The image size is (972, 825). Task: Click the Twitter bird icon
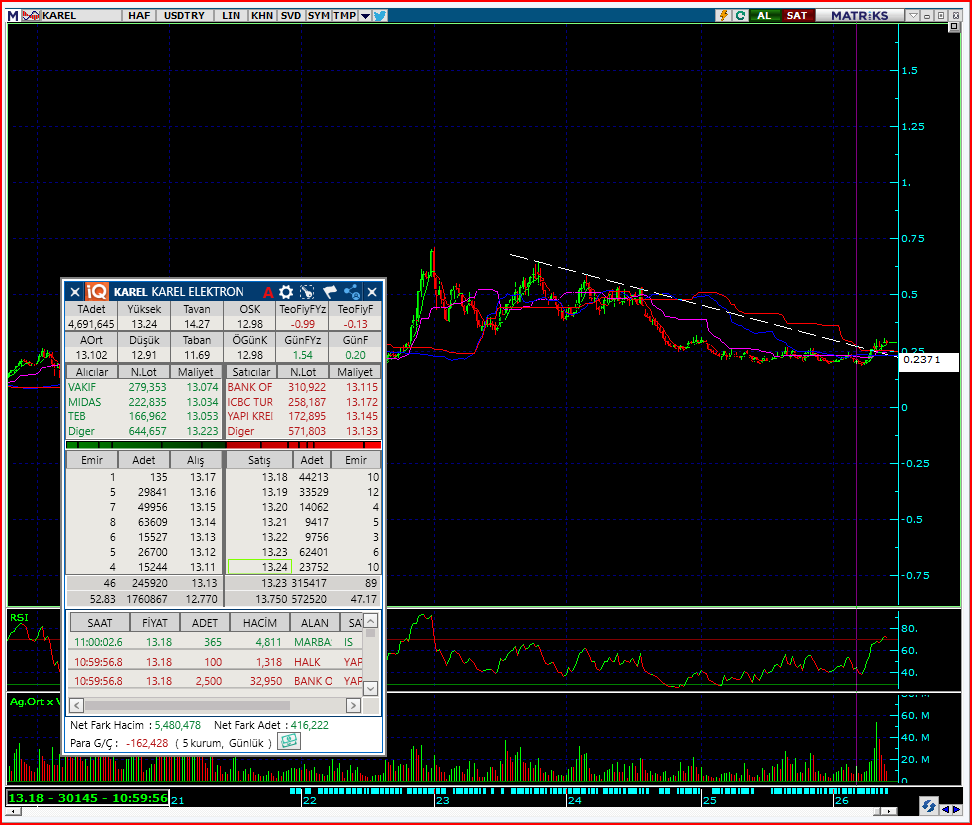[380, 15]
